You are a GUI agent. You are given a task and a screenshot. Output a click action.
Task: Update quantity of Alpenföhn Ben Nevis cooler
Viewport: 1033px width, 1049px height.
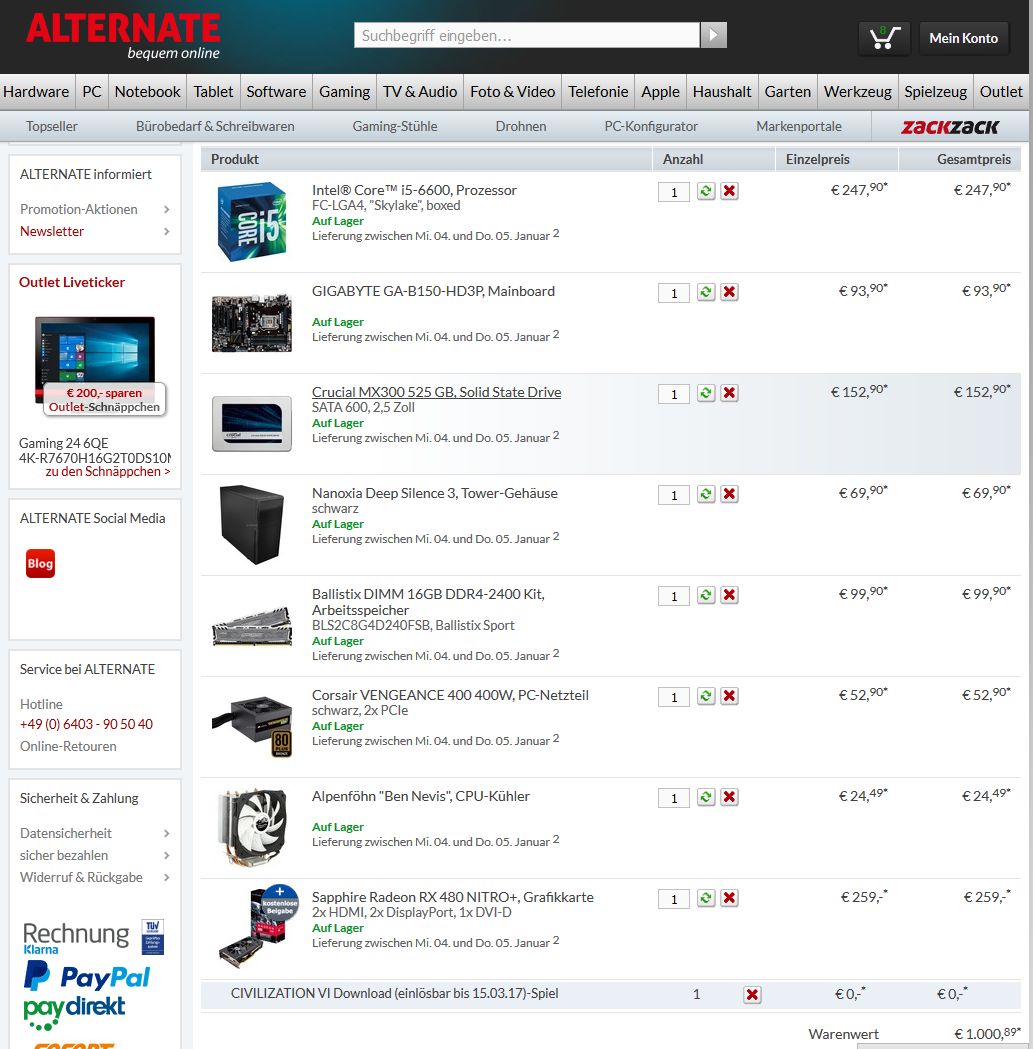pyautogui.click(x=706, y=797)
